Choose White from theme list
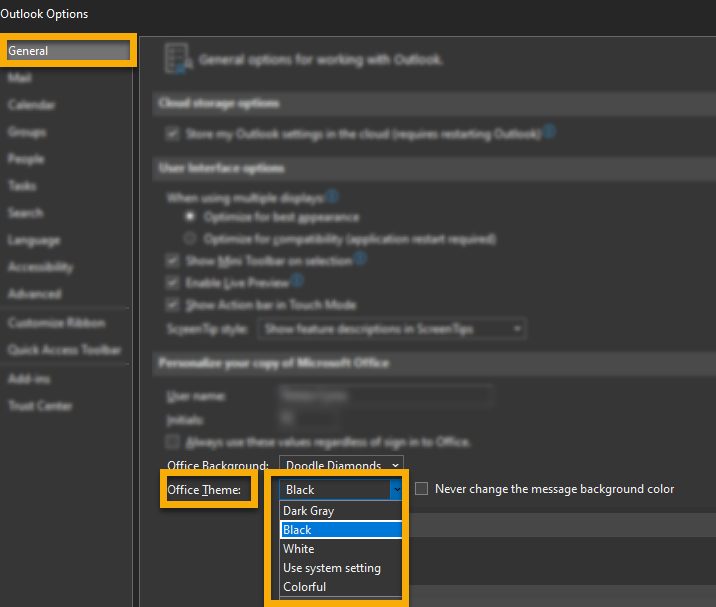 click(341, 549)
